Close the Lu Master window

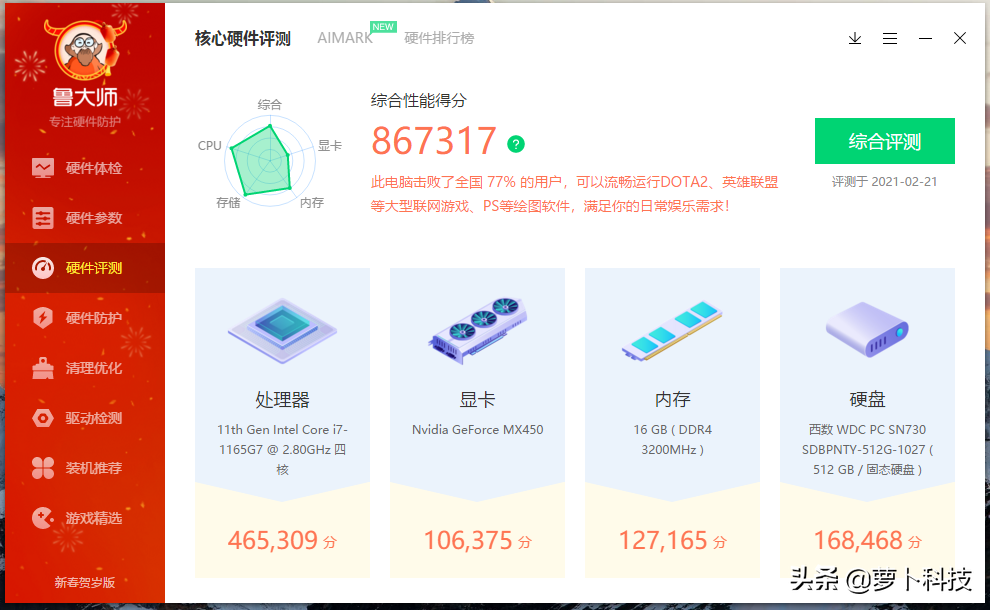(x=960, y=39)
